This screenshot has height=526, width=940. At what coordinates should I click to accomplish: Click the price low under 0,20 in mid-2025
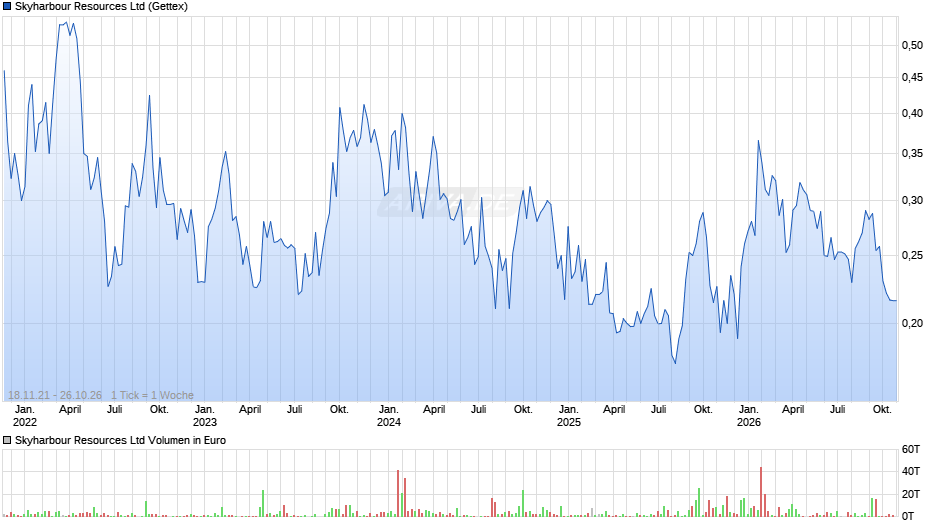pyautogui.click(x=675, y=363)
